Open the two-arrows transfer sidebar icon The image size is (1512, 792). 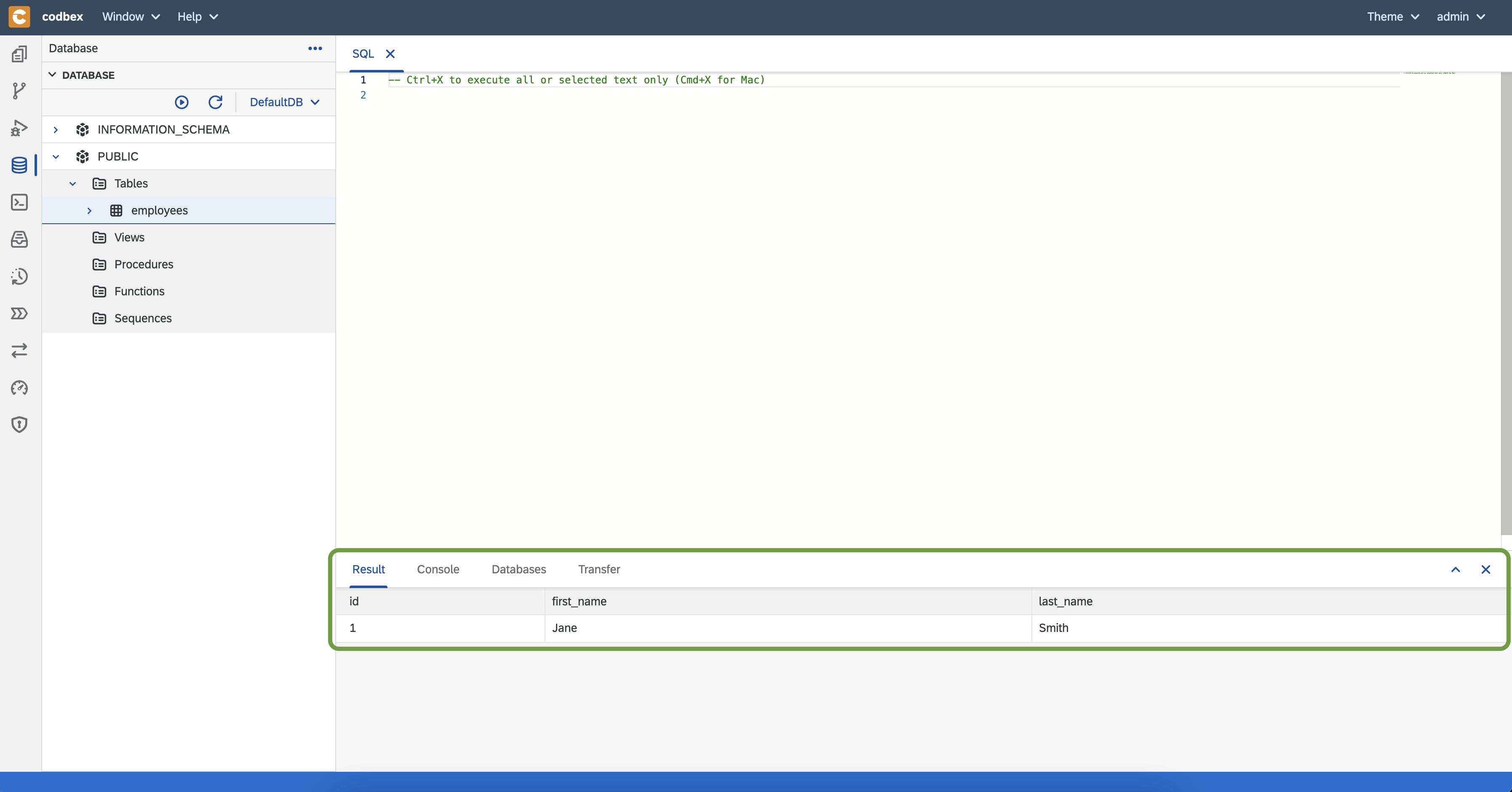coord(19,351)
